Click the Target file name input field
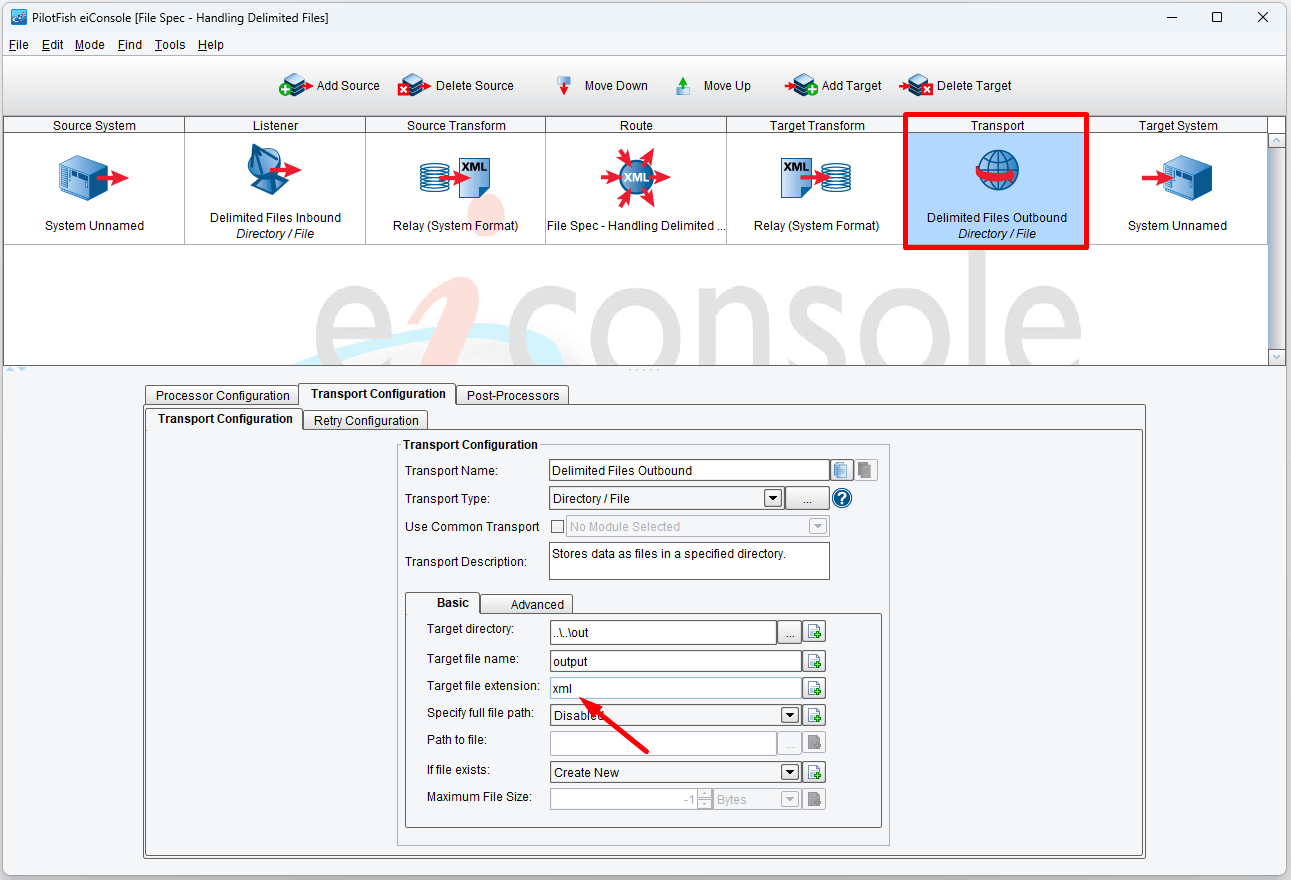This screenshot has width=1291, height=880. click(x=676, y=661)
